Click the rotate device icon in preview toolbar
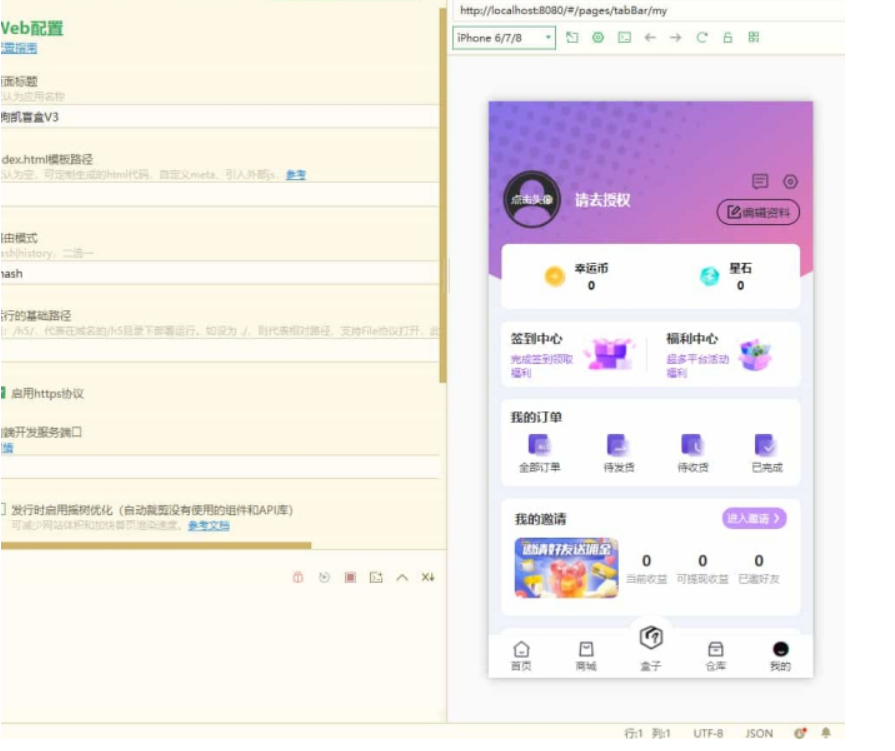The width and height of the screenshot is (895, 751). (571, 38)
